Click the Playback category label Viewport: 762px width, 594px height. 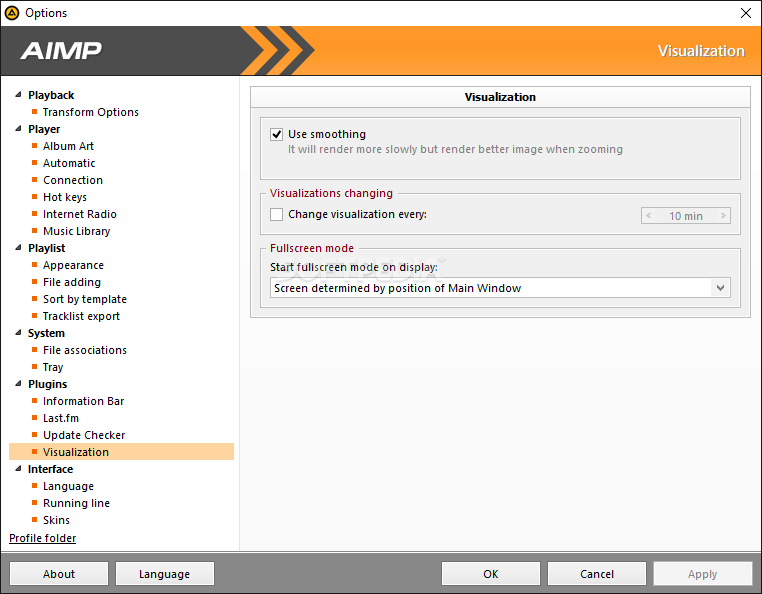click(51, 95)
